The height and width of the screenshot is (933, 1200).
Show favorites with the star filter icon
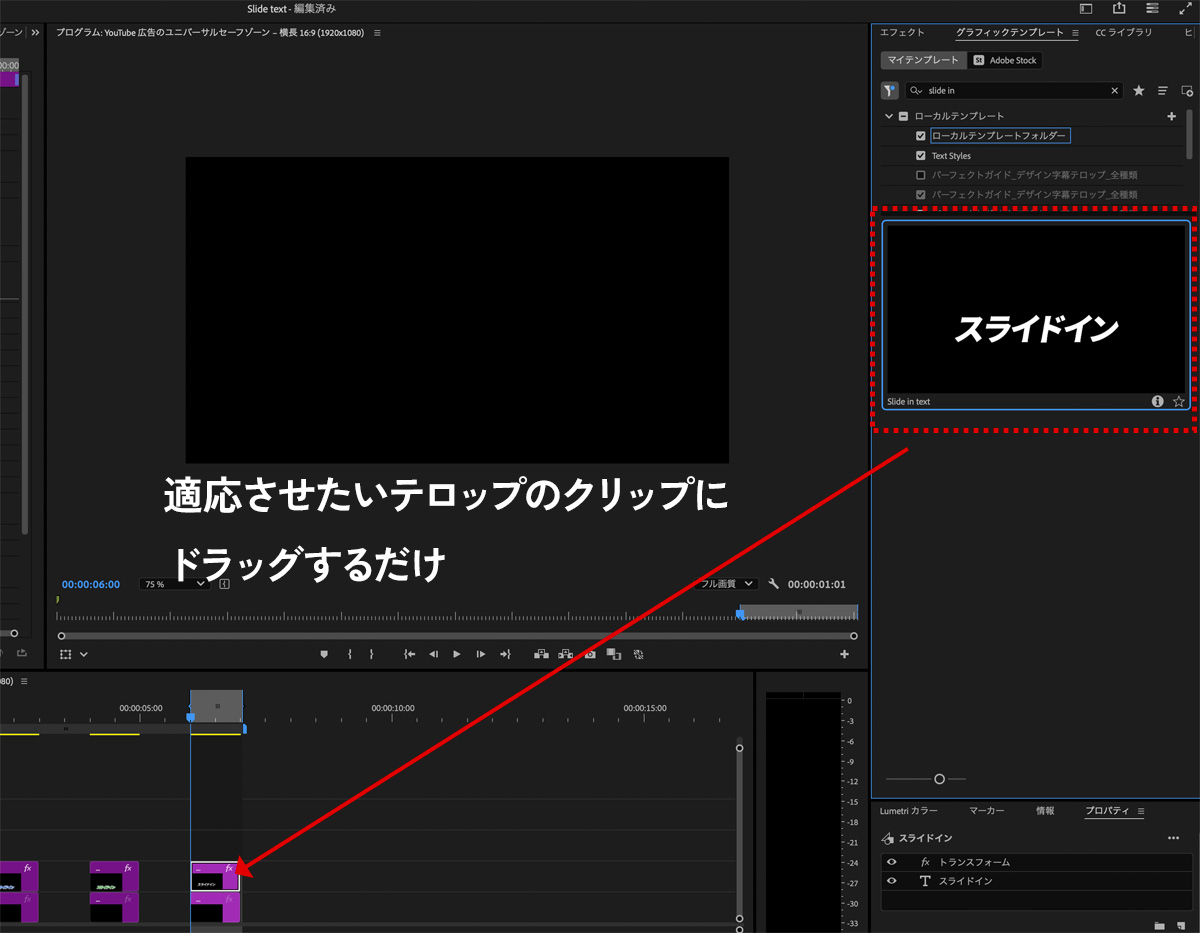click(x=1138, y=91)
